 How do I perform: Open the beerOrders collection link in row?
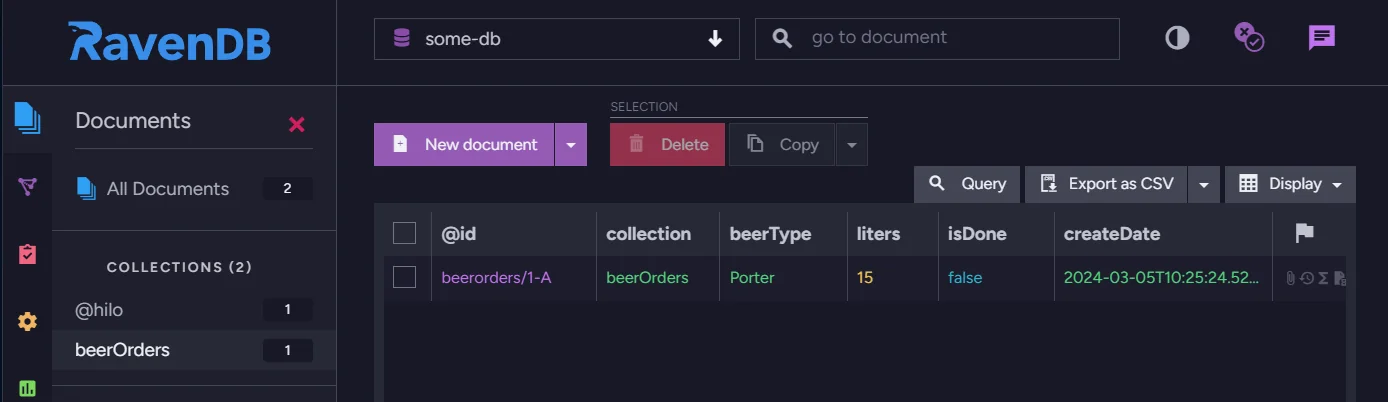[647, 277]
